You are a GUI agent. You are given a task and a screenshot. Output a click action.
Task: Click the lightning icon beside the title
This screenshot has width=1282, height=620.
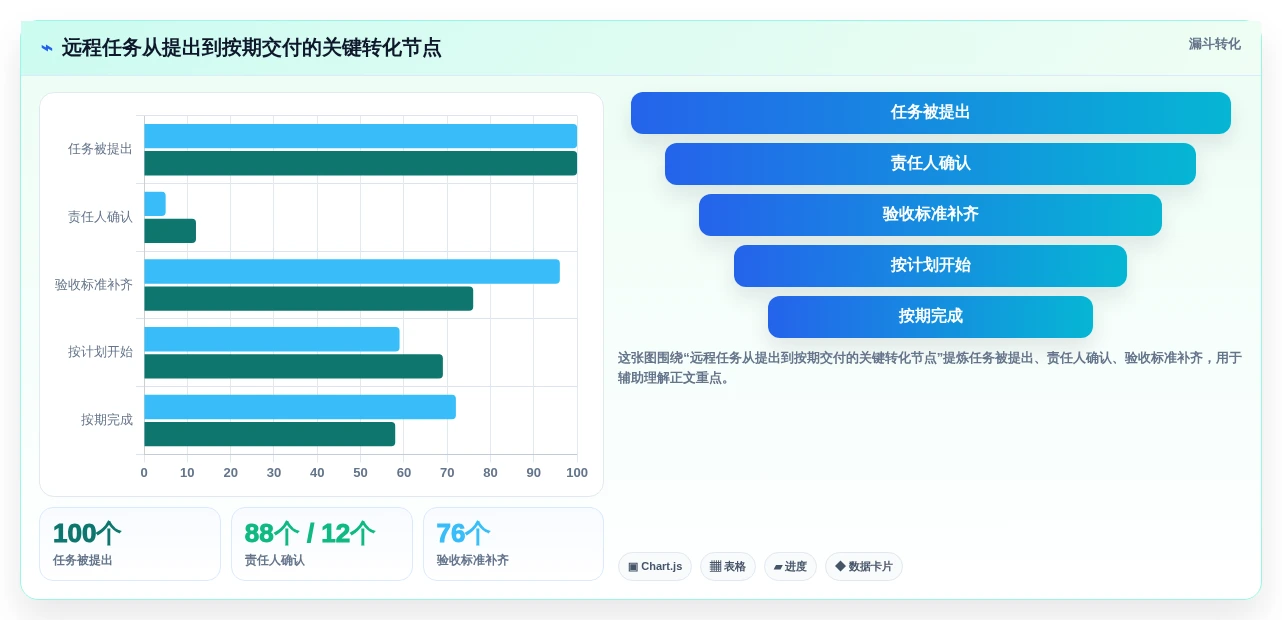(x=47, y=48)
